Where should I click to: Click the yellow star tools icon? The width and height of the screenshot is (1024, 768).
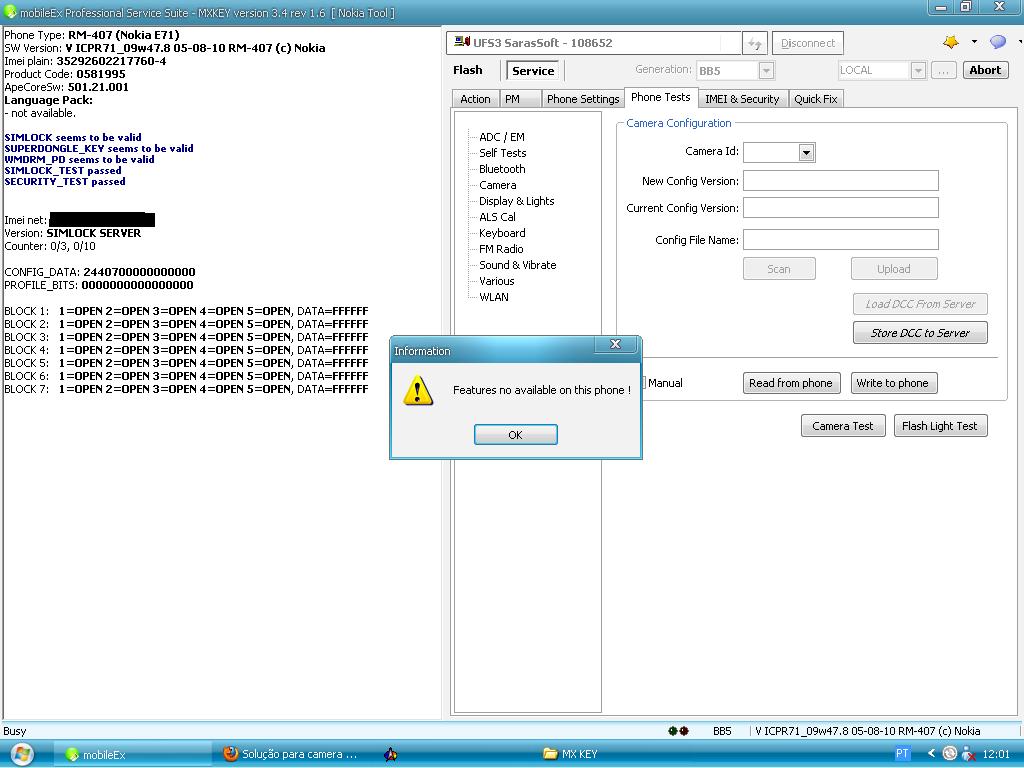tap(950, 42)
